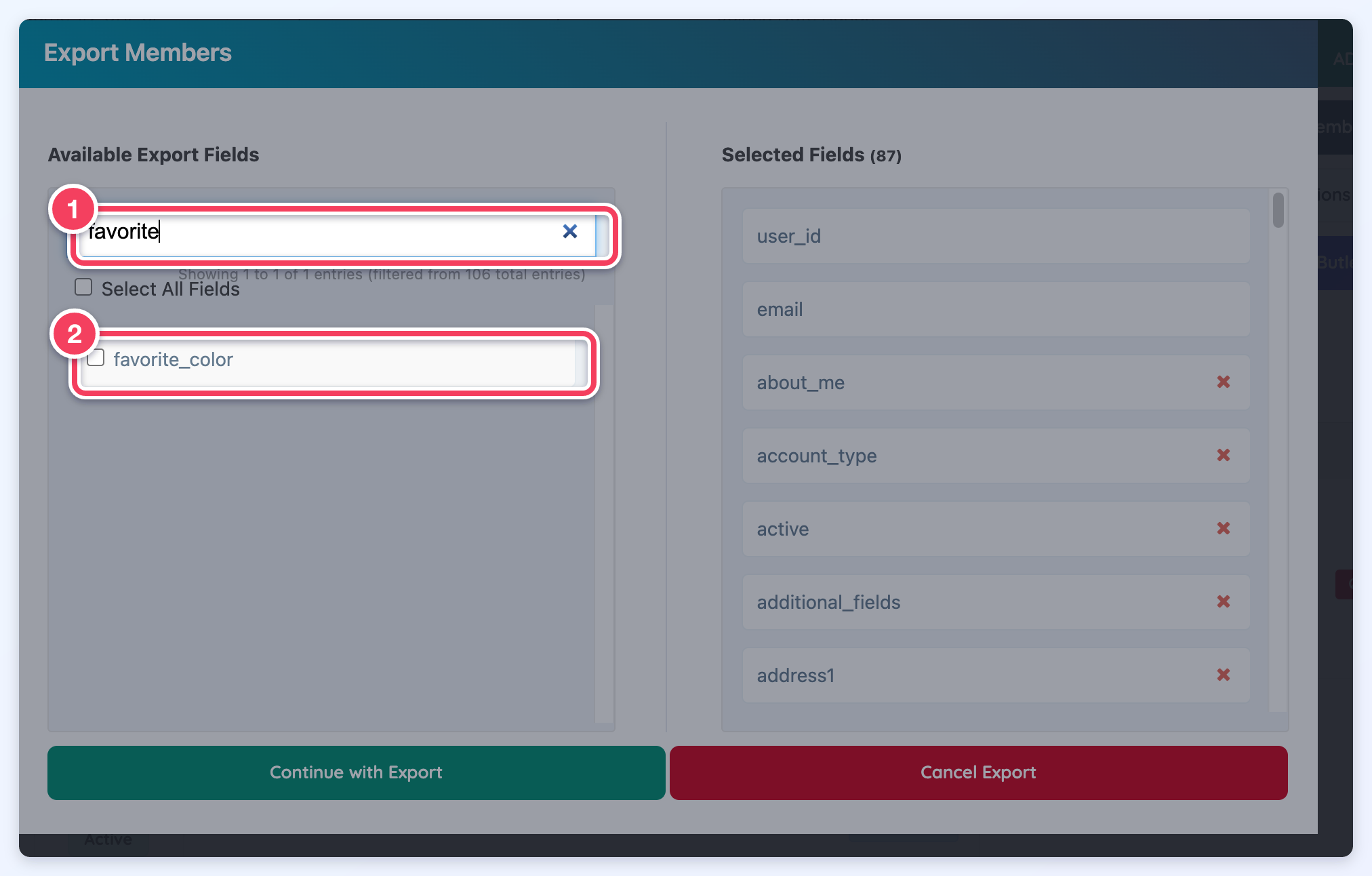Click the filtered entries count text

click(x=382, y=274)
